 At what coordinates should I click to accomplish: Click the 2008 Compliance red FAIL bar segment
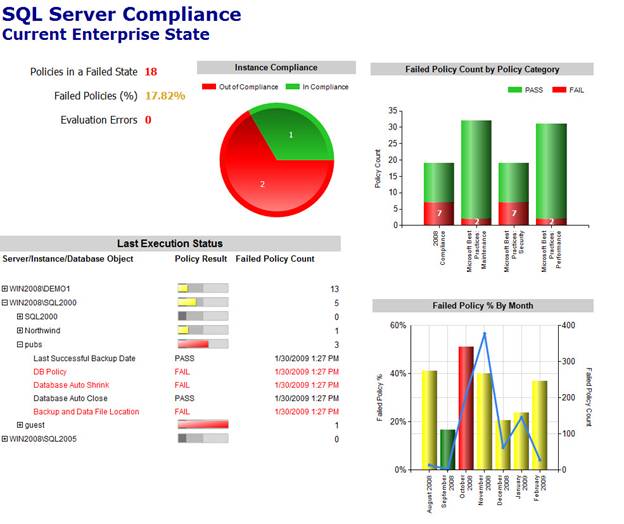tap(439, 214)
